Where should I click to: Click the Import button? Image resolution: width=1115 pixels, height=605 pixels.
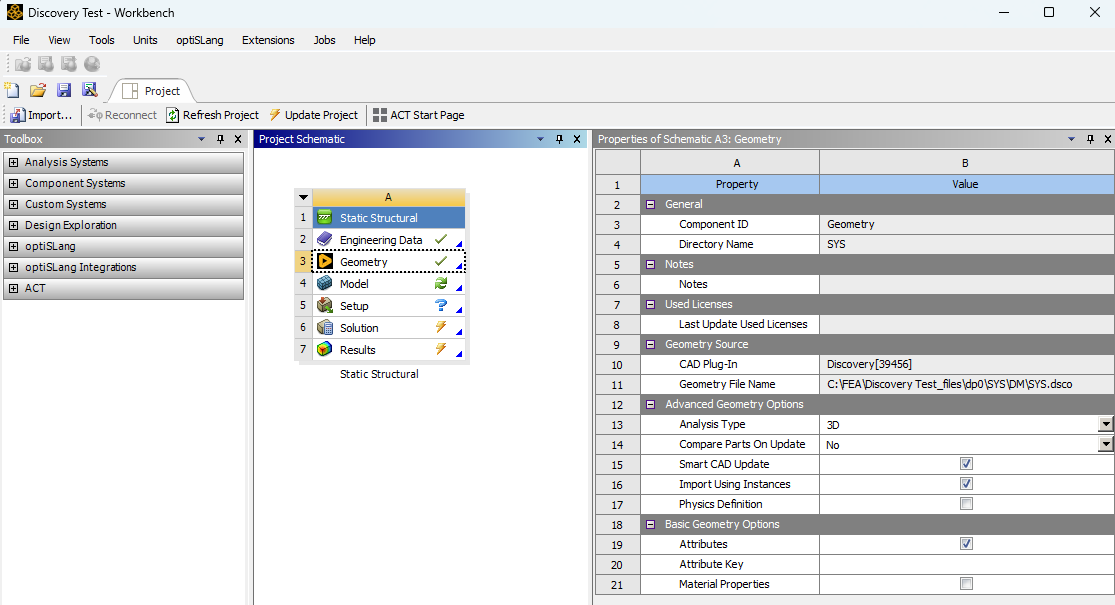[41, 114]
